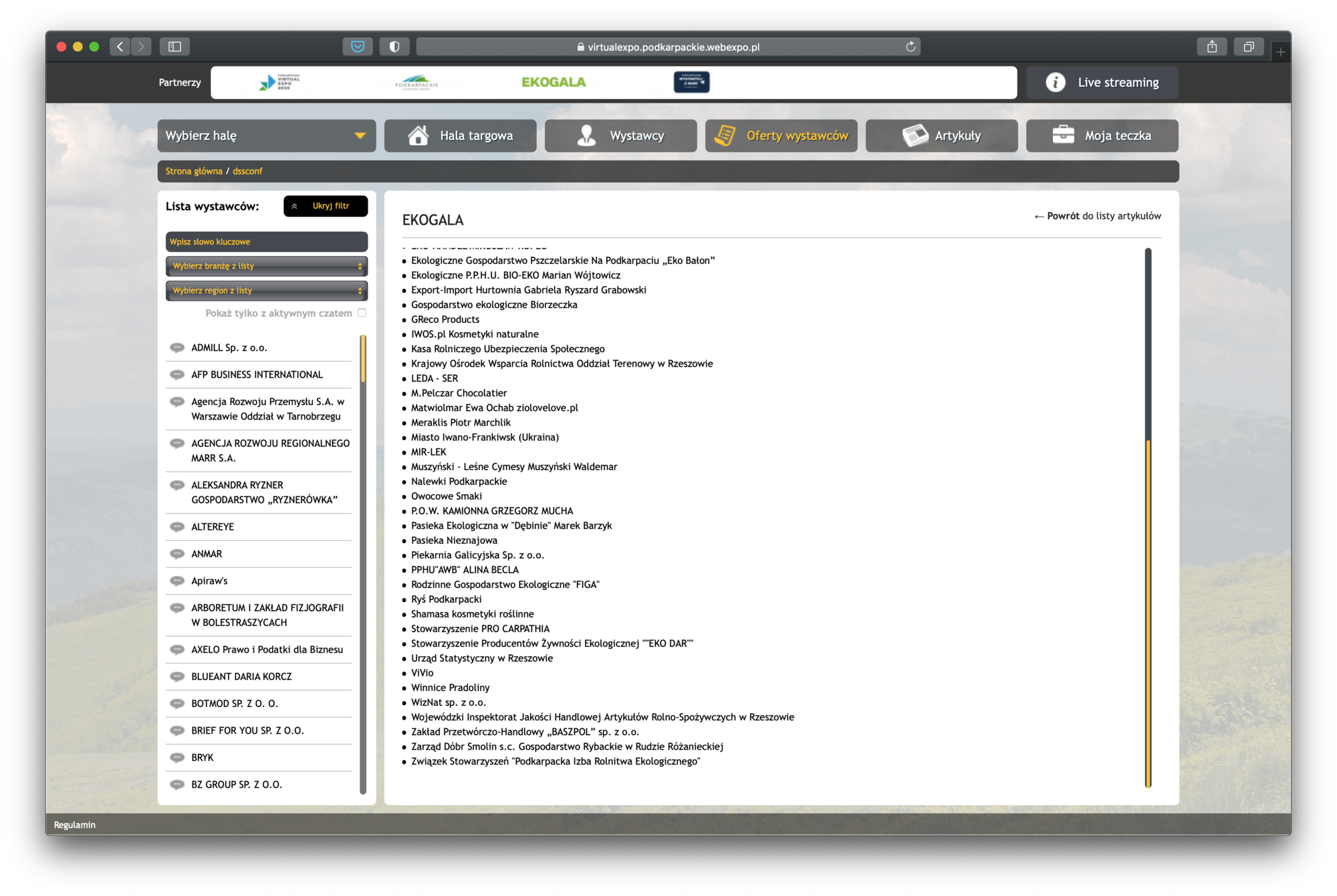Click chat icon beside BZ GROUP
Viewport: 1337px width, 896px height.
[177, 784]
